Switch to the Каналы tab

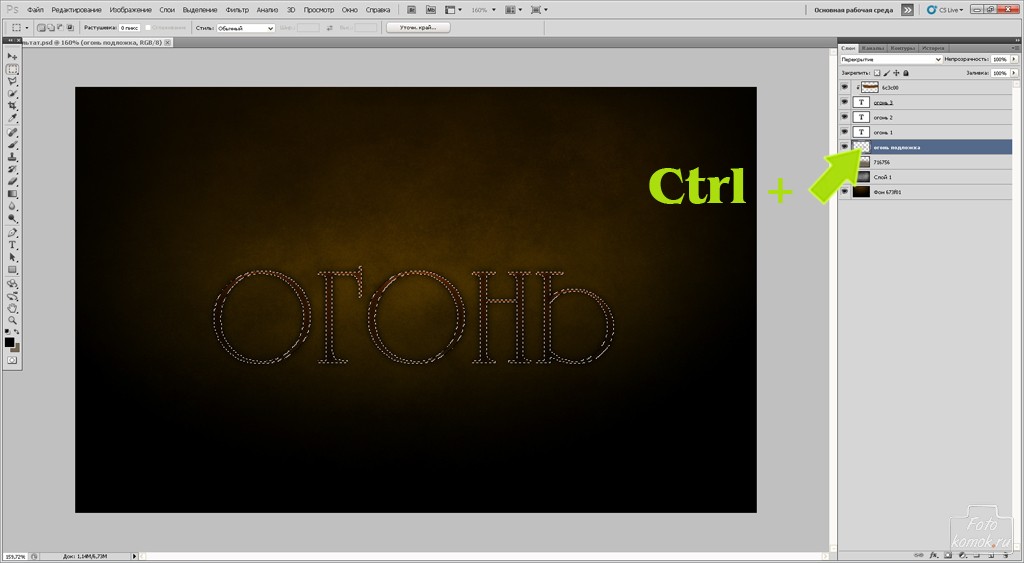click(872, 48)
